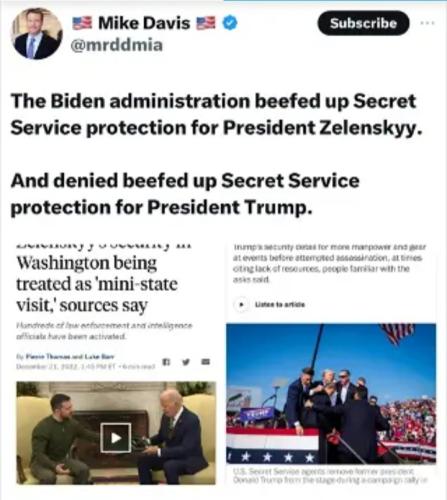Share article via Facebook icon

coord(167,362)
